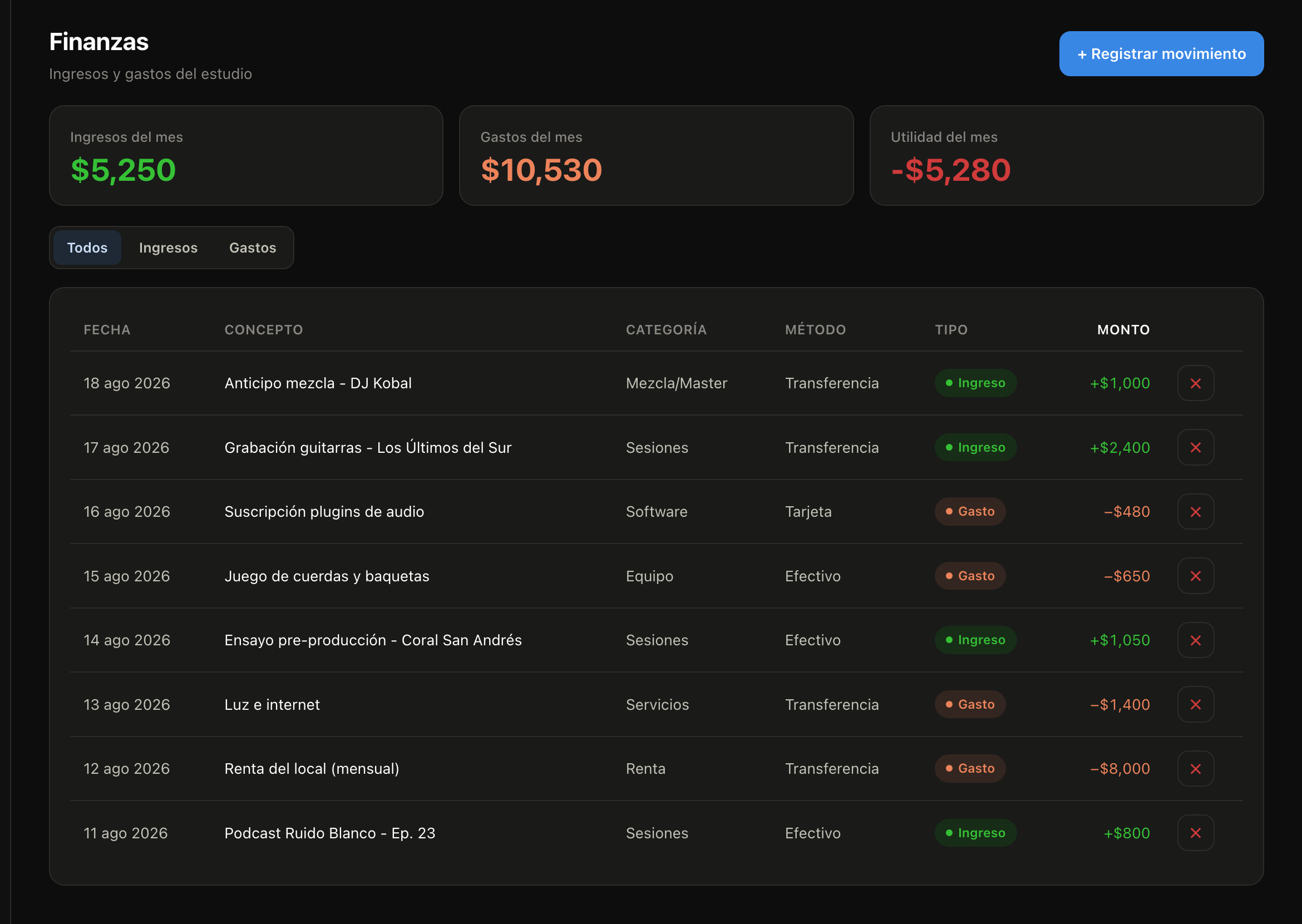Image resolution: width=1302 pixels, height=924 pixels.
Task: Click the FECHA column header
Action: pyautogui.click(x=107, y=329)
